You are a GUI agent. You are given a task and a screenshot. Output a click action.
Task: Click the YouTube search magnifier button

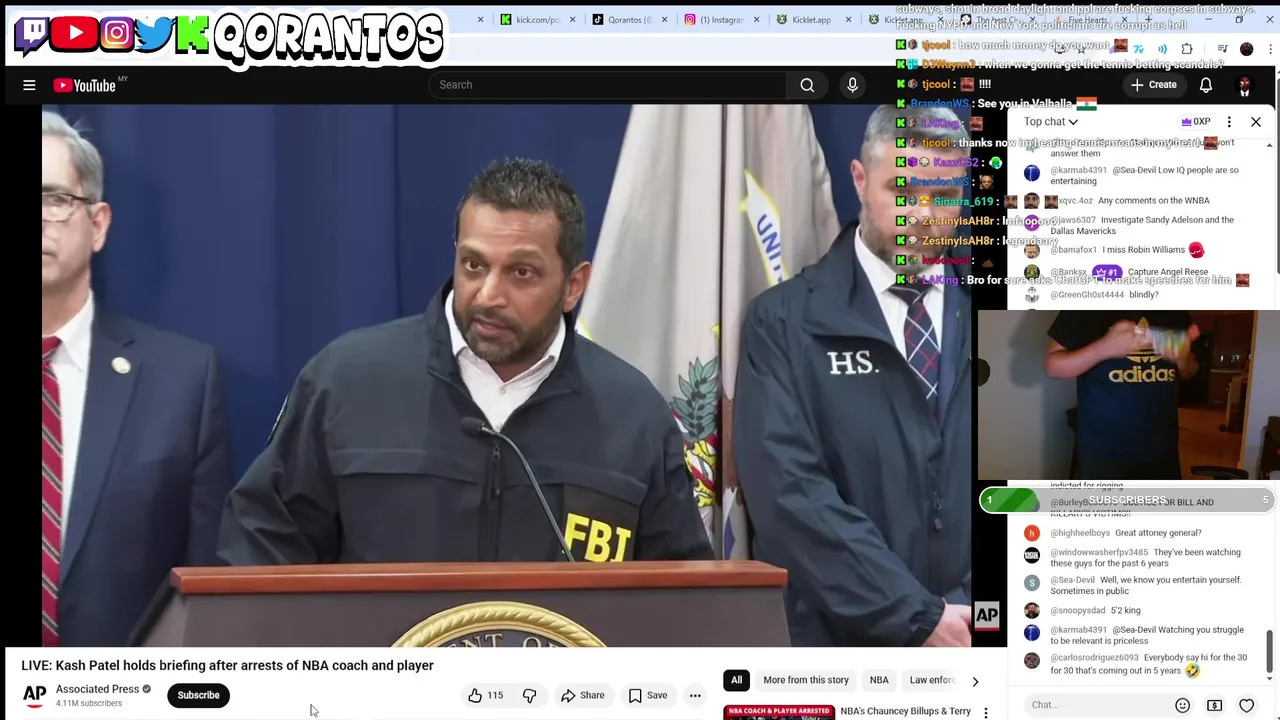pyautogui.click(x=807, y=85)
